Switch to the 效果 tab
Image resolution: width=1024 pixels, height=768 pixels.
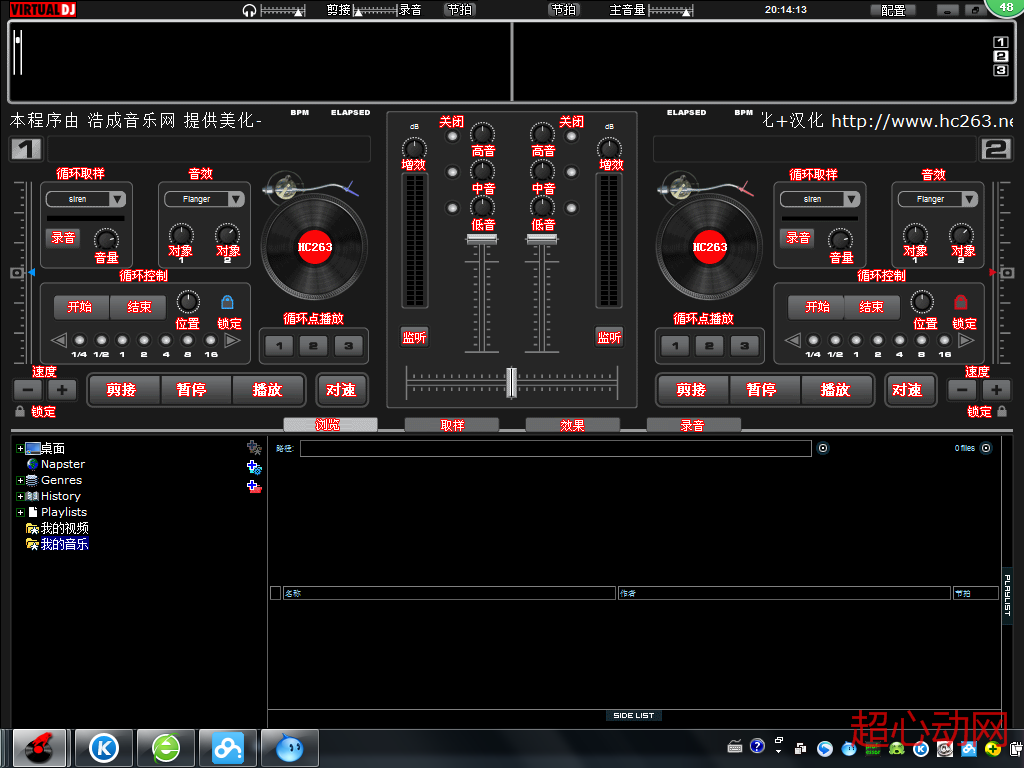click(x=573, y=425)
